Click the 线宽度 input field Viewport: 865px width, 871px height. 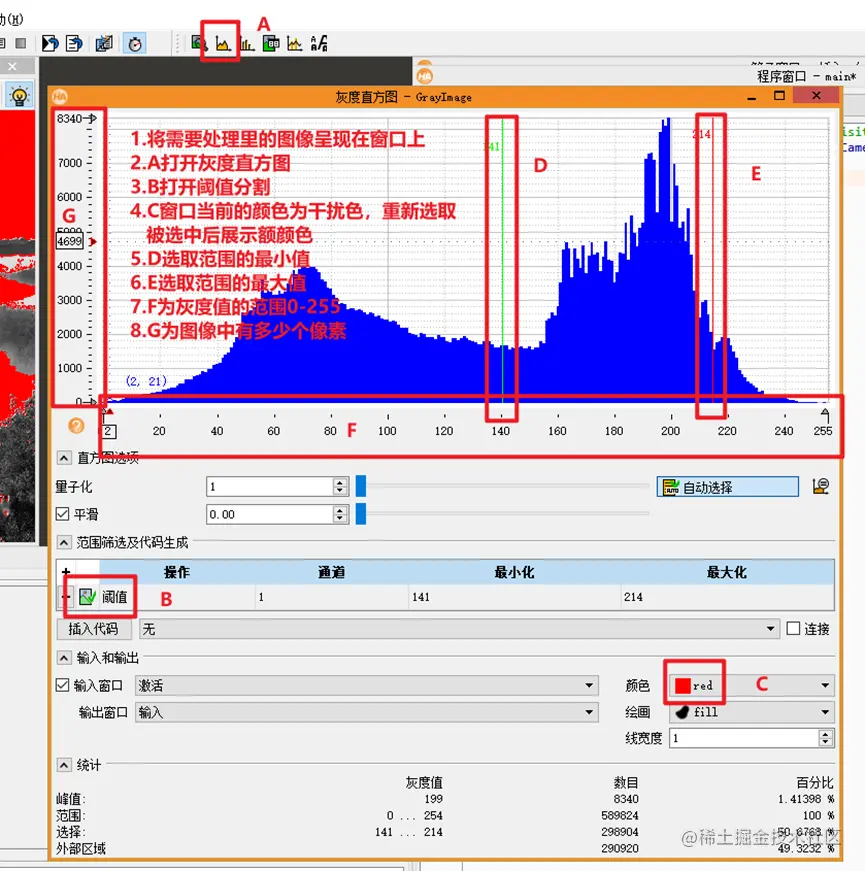pyautogui.click(x=744, y=738)
